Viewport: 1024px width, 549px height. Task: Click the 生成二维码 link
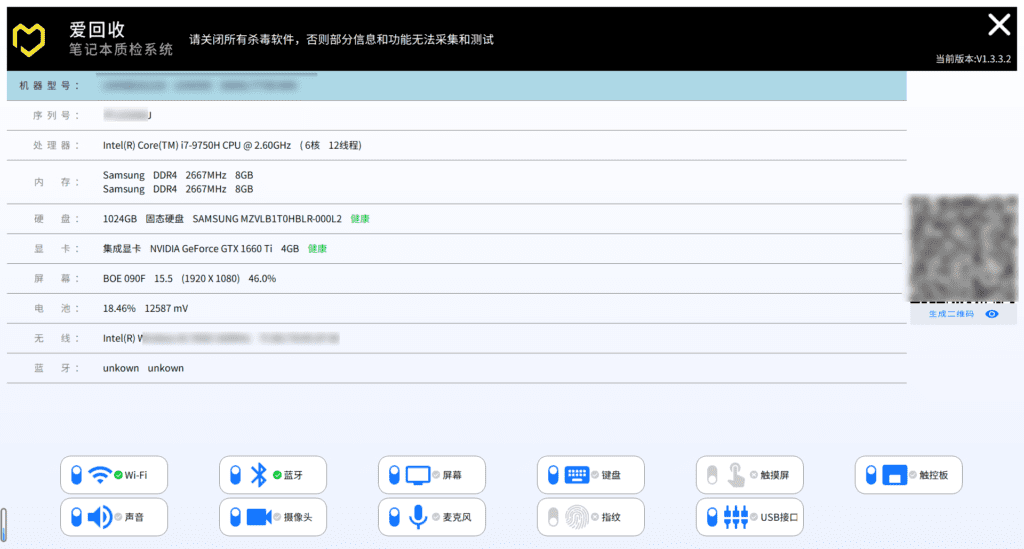[x=950, y=314]
